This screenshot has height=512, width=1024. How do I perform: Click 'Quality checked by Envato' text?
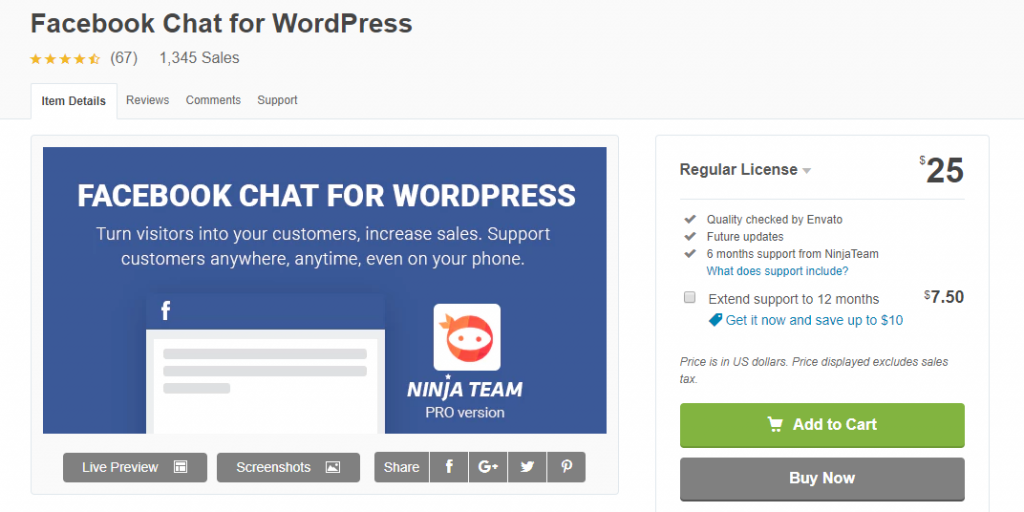[x=775, y=219]
